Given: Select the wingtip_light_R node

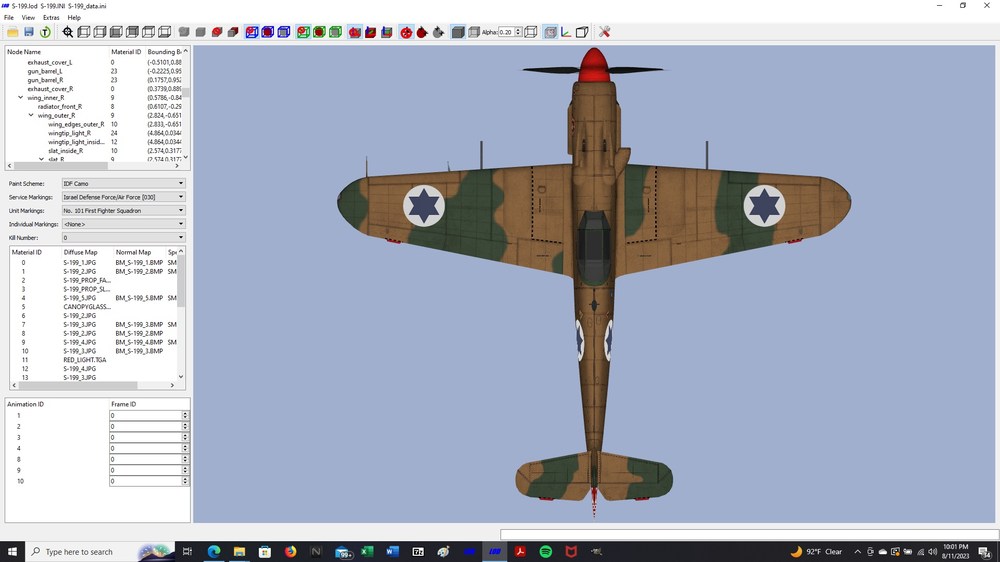Looking at the screenshot, I should (69, 133).
